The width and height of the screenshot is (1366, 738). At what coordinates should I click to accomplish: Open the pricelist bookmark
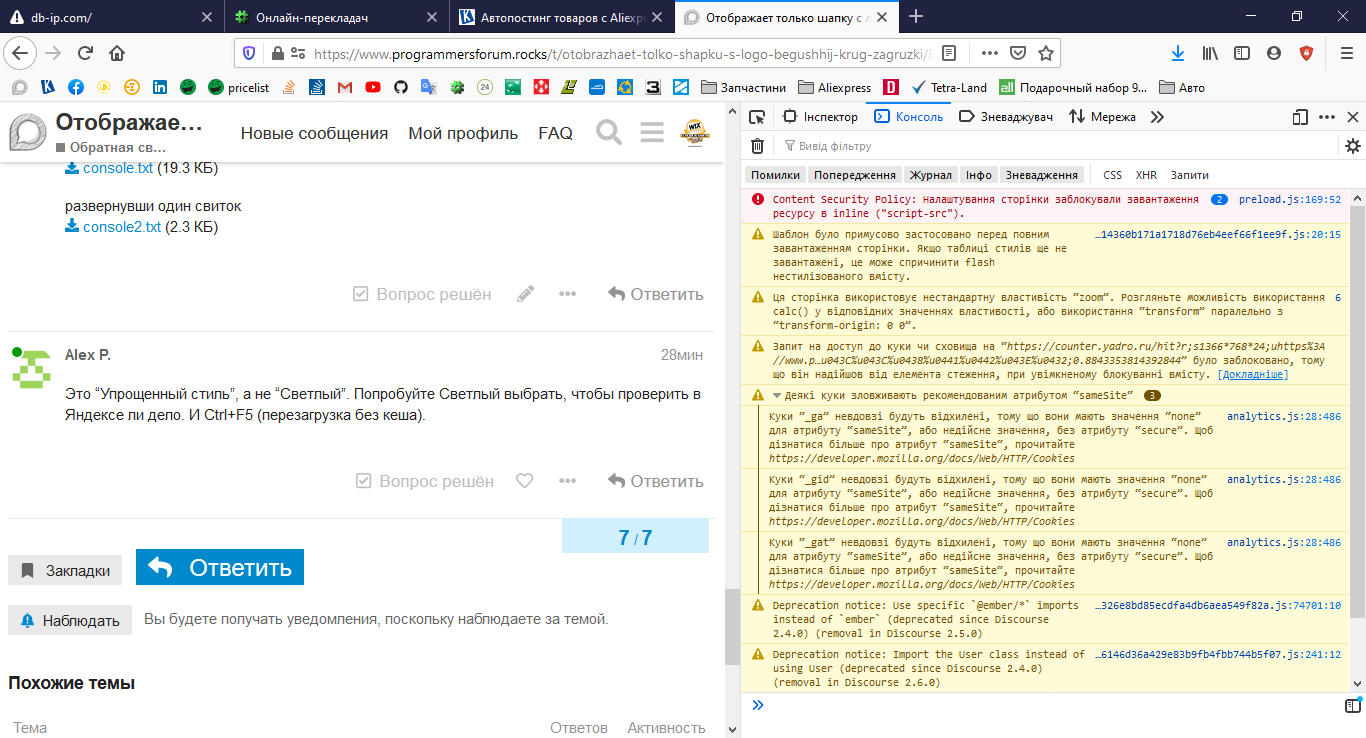coord(239,88)
